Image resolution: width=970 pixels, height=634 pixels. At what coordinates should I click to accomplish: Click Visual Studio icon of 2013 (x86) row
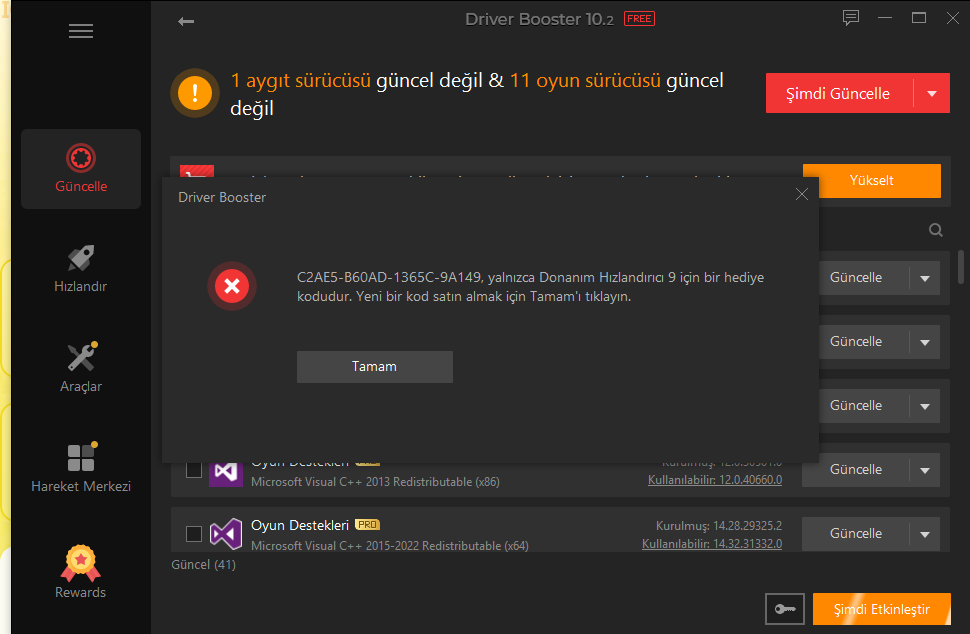point(226,473)
